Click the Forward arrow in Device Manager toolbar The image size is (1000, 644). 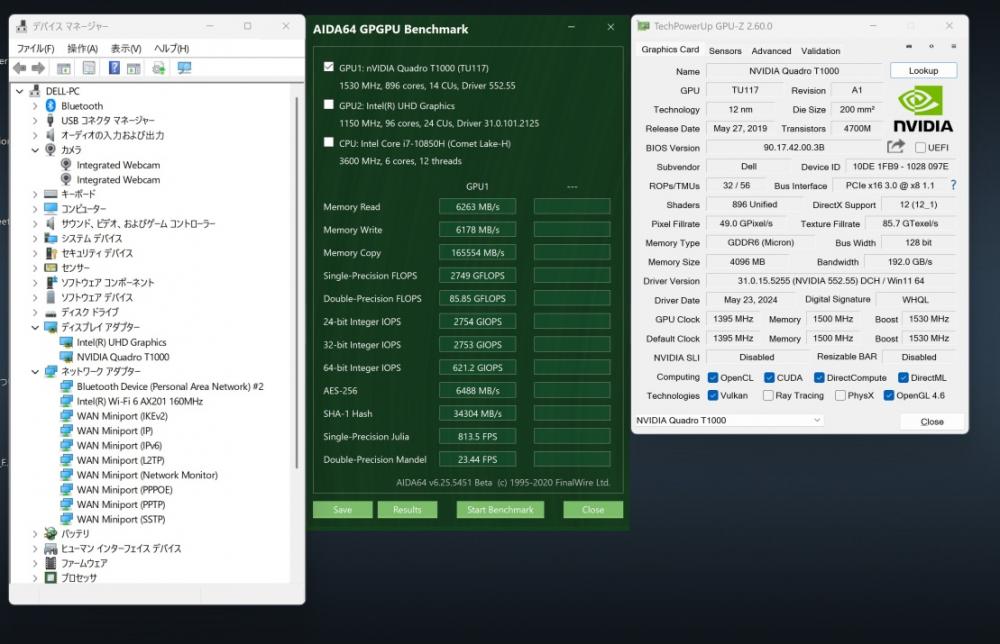click(38, 68)
